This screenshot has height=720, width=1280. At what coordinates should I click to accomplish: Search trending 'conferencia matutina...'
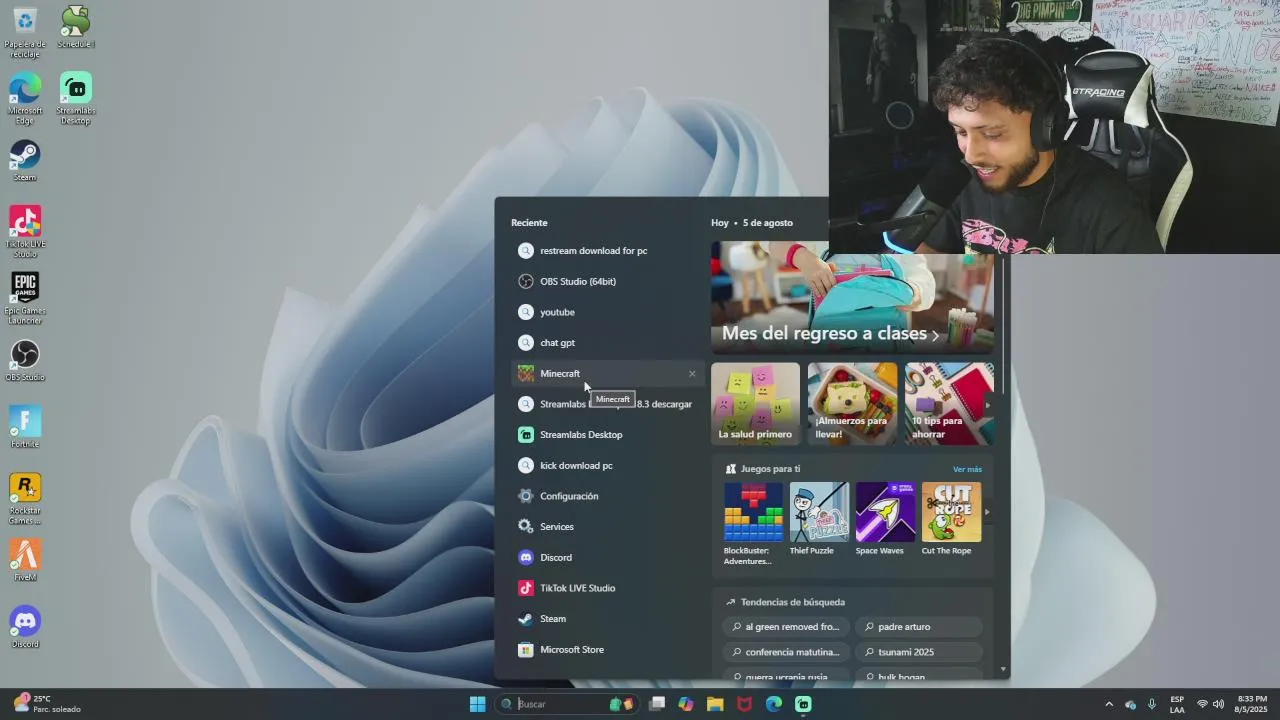click(786, 652)
